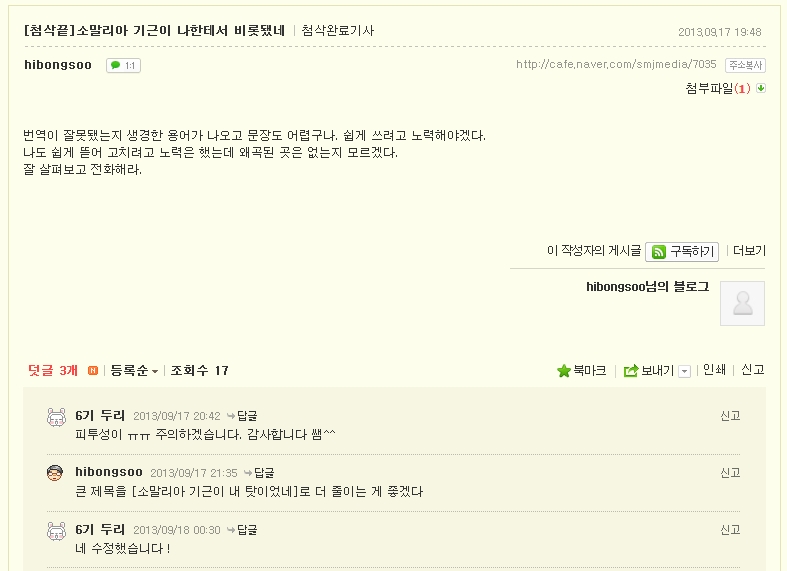The width and height of the screenshot is (787, 571).
Task: Click hibongsoo's blog profile thumbnail
Action: click(x=742, y=303)
